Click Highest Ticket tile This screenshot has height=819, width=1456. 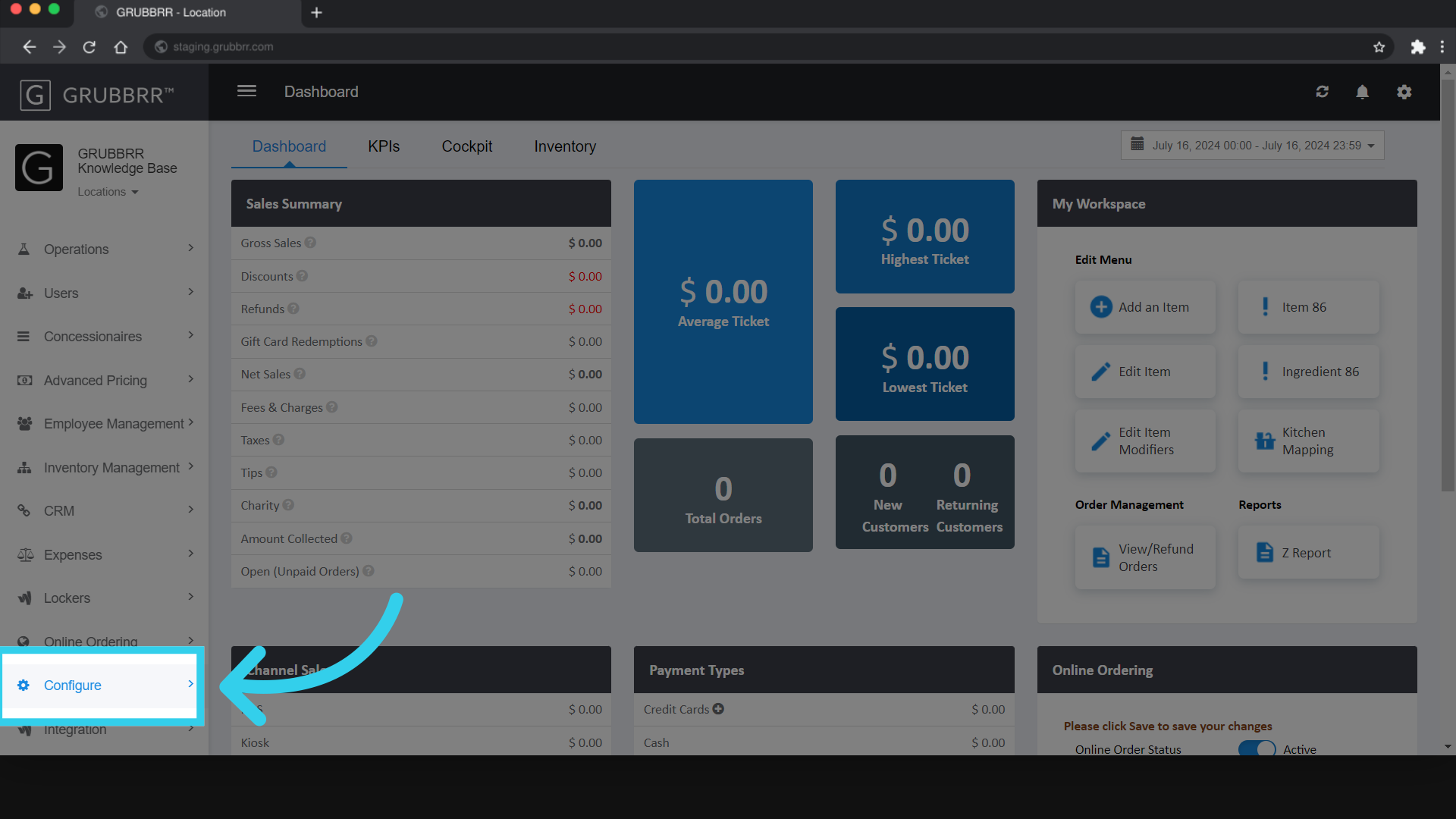pos(925,237)
